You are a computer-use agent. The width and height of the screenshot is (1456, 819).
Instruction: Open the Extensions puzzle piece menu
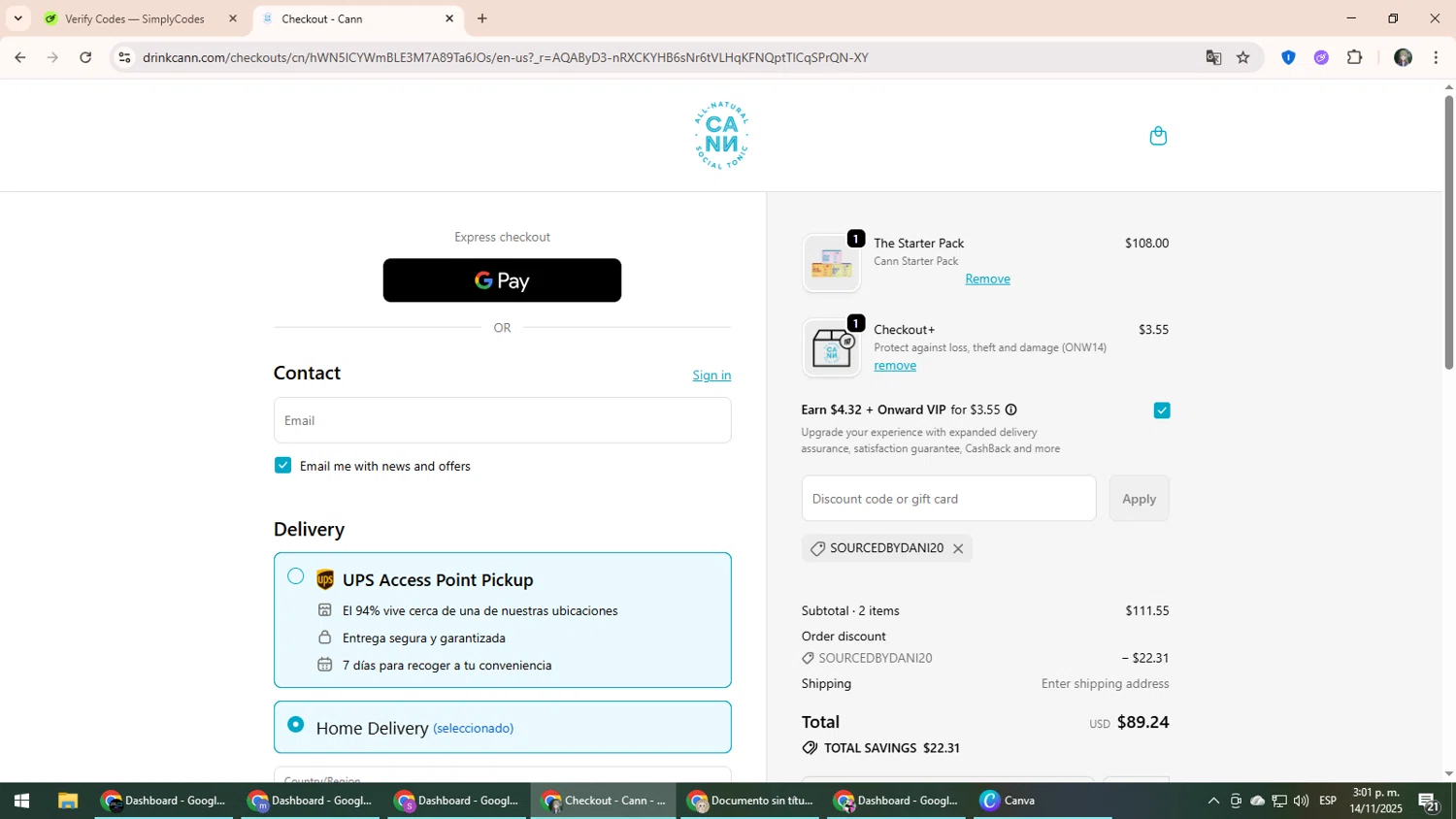[x=1355, y=57]
